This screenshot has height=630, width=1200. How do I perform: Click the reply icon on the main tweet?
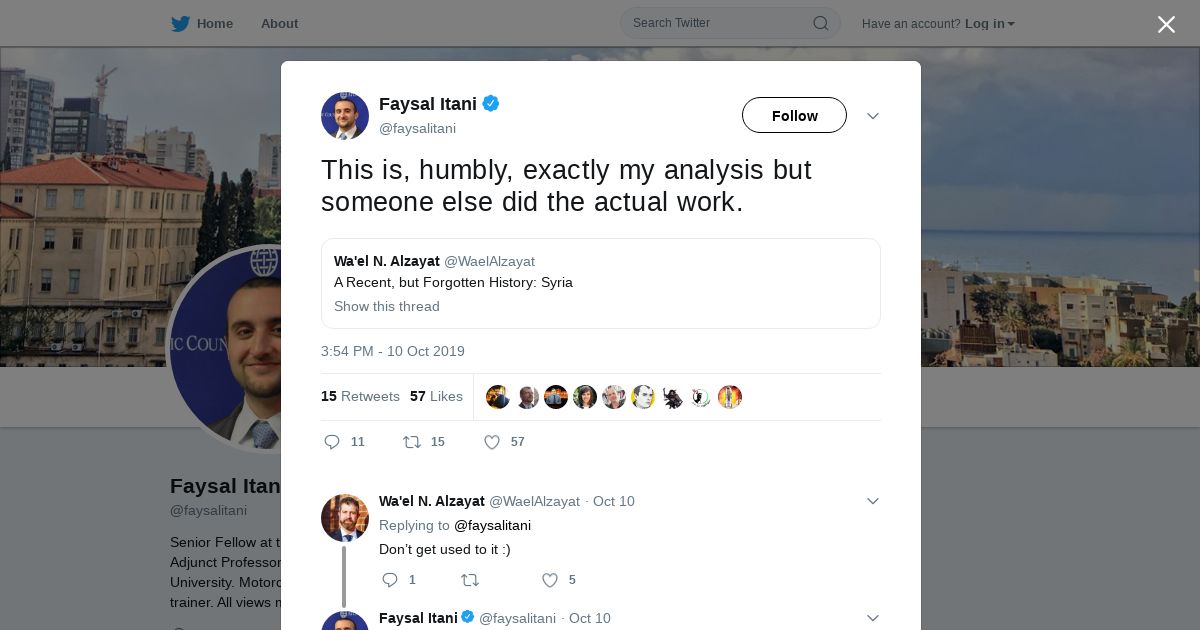[x=333, y=442]
